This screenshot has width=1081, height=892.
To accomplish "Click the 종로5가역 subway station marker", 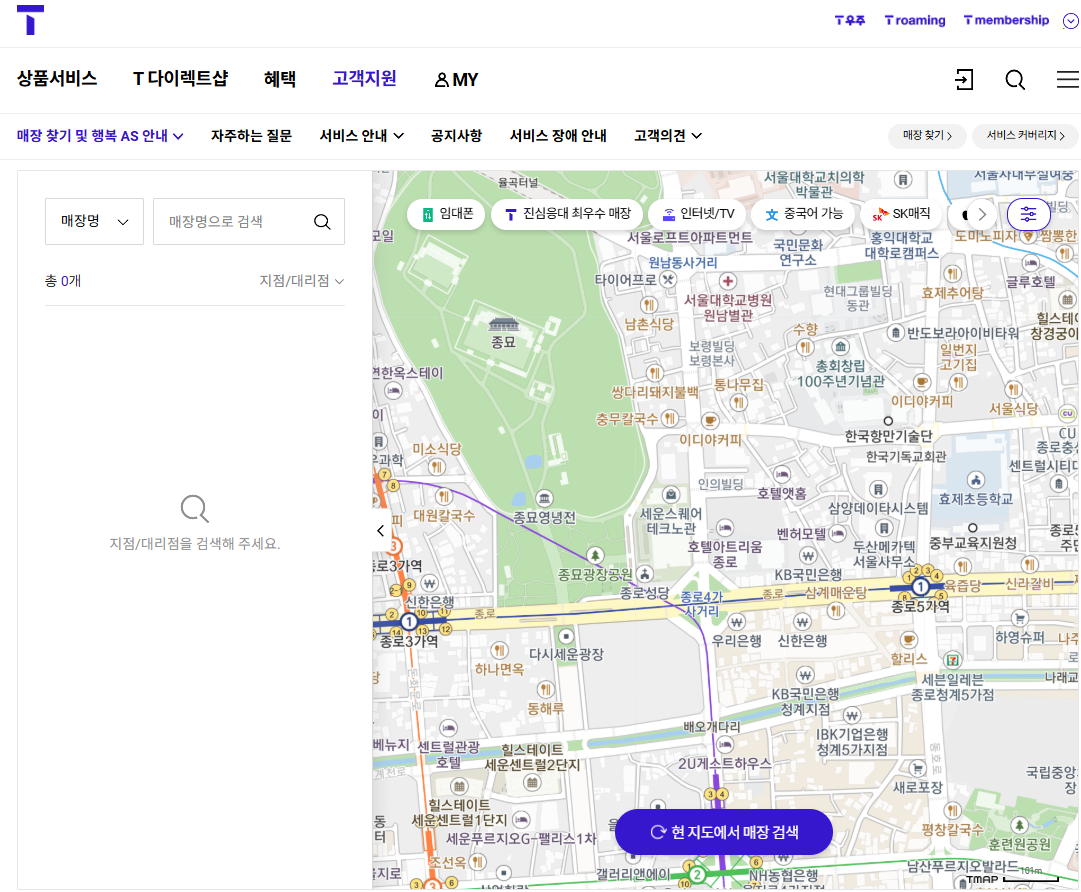I will click(x=920, y=587).
